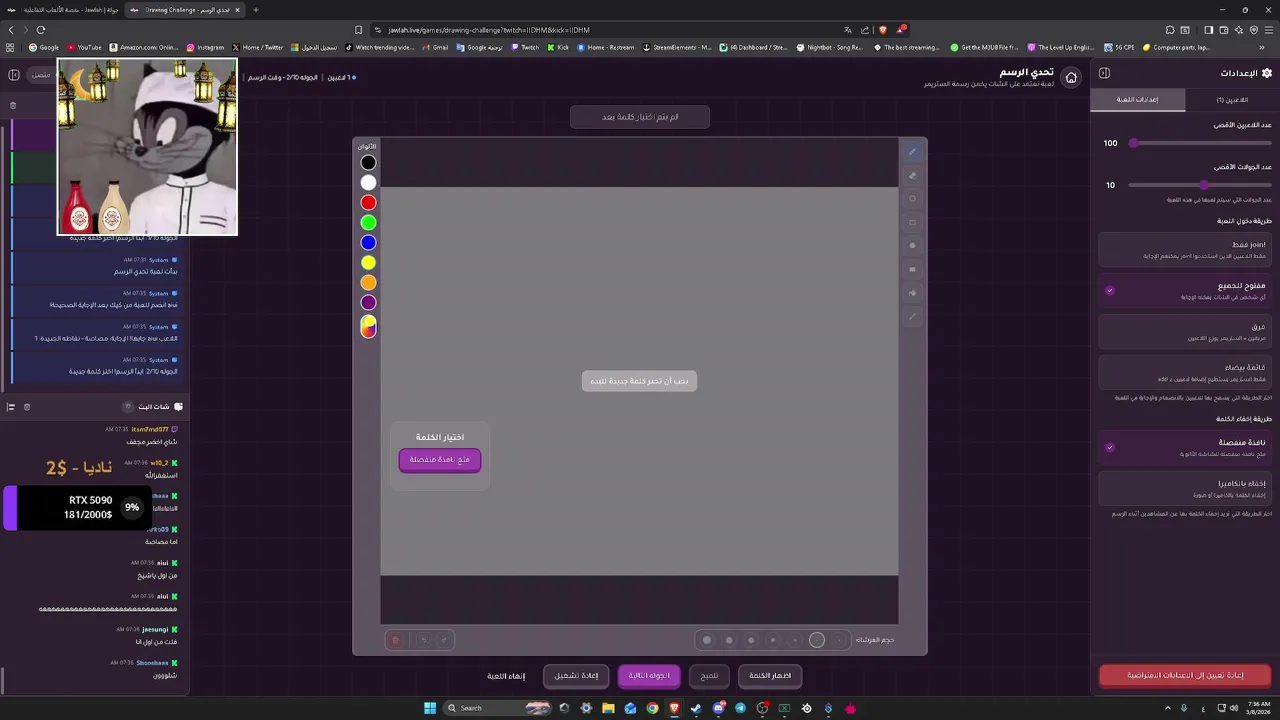Image resolution: width=1280 pixels, height=720 pixels.
Task: Open the YouTube bookmark
Action: coord(84,47)
